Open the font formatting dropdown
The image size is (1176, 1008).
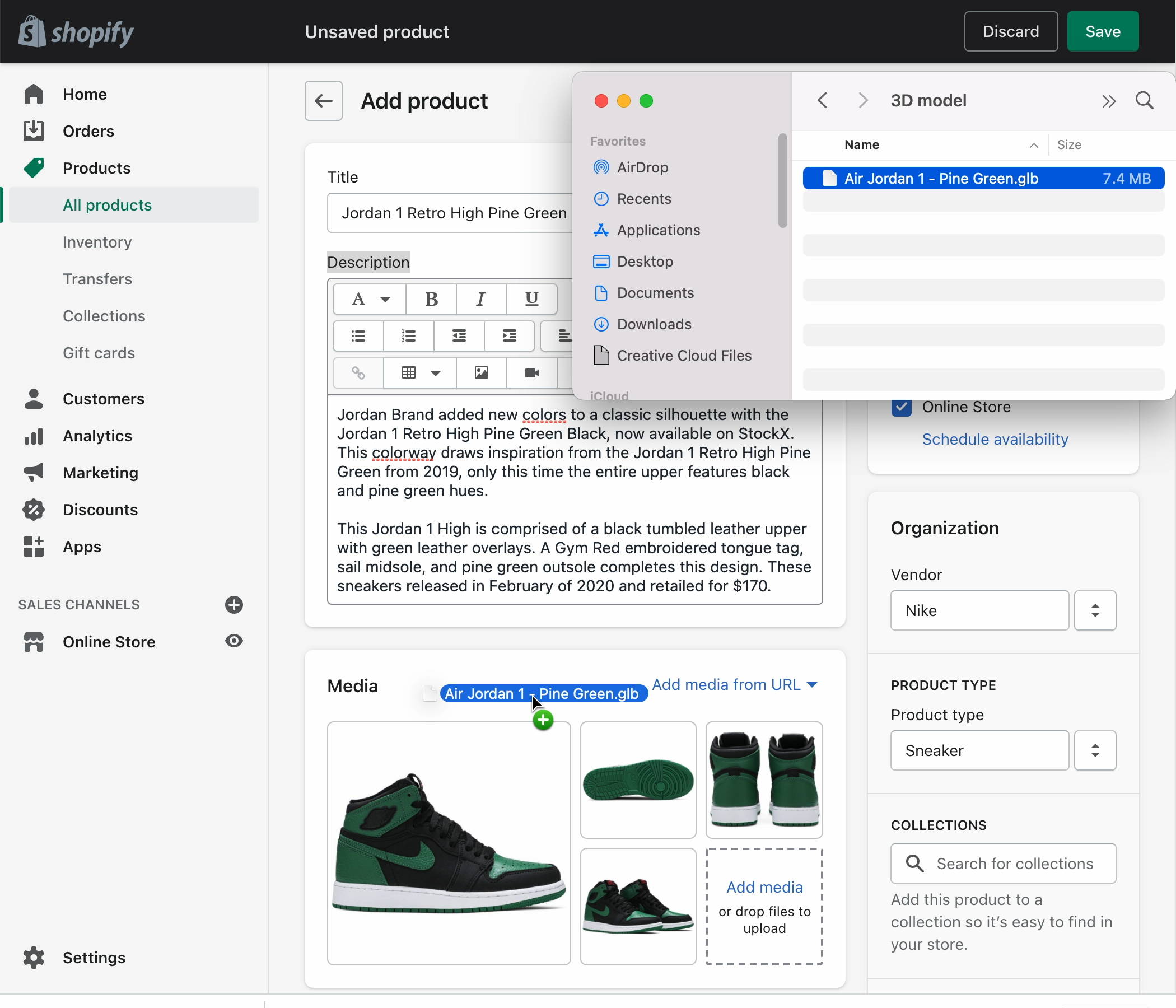tap(370, 298)
